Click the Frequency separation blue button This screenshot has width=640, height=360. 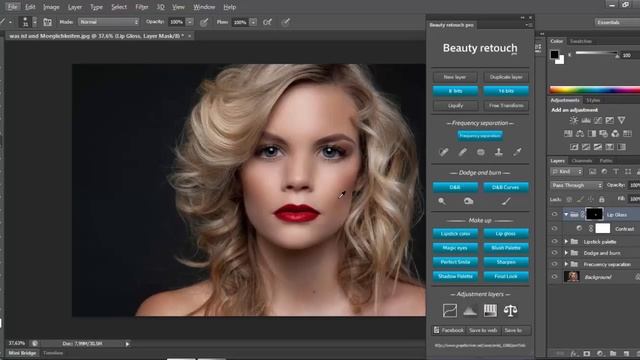click(480, 136)
